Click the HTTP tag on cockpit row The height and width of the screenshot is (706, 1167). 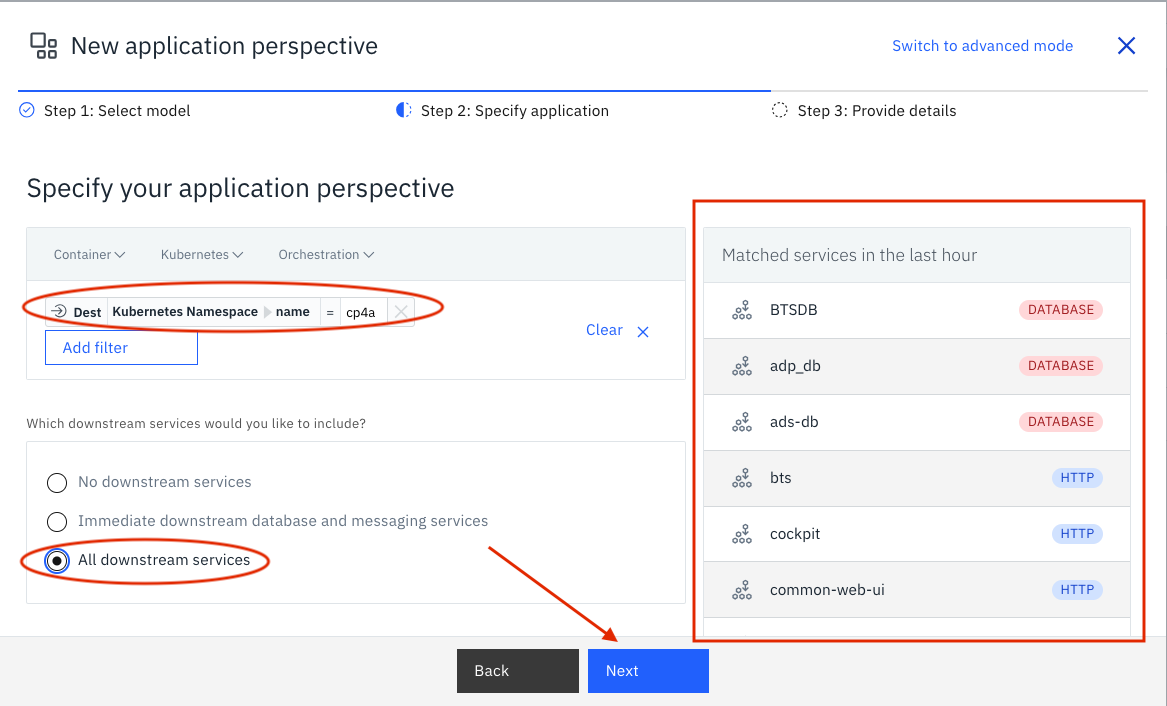point(1077,533)
